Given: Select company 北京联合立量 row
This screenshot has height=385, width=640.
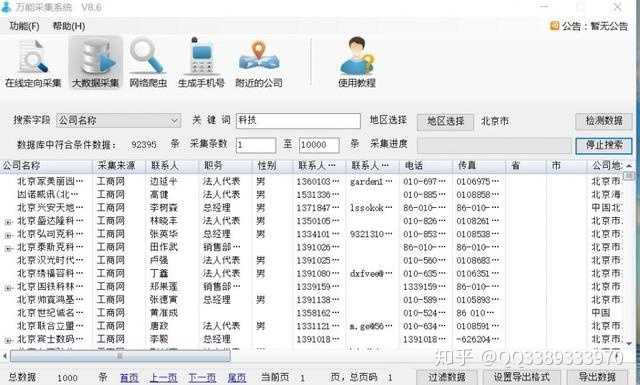Looking at the screenshot, I should (x=50, y=326).
